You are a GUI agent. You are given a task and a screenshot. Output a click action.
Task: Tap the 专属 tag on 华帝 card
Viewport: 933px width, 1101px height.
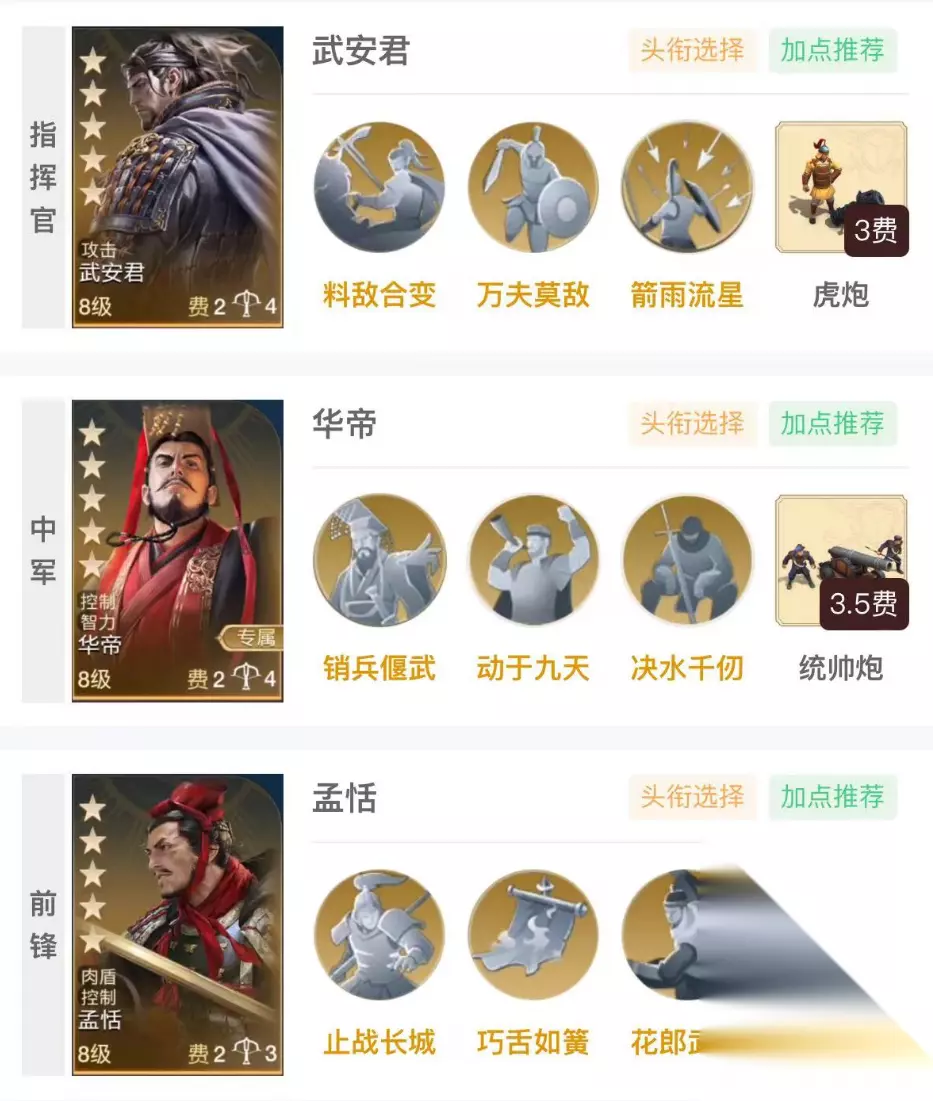[251, 638]
